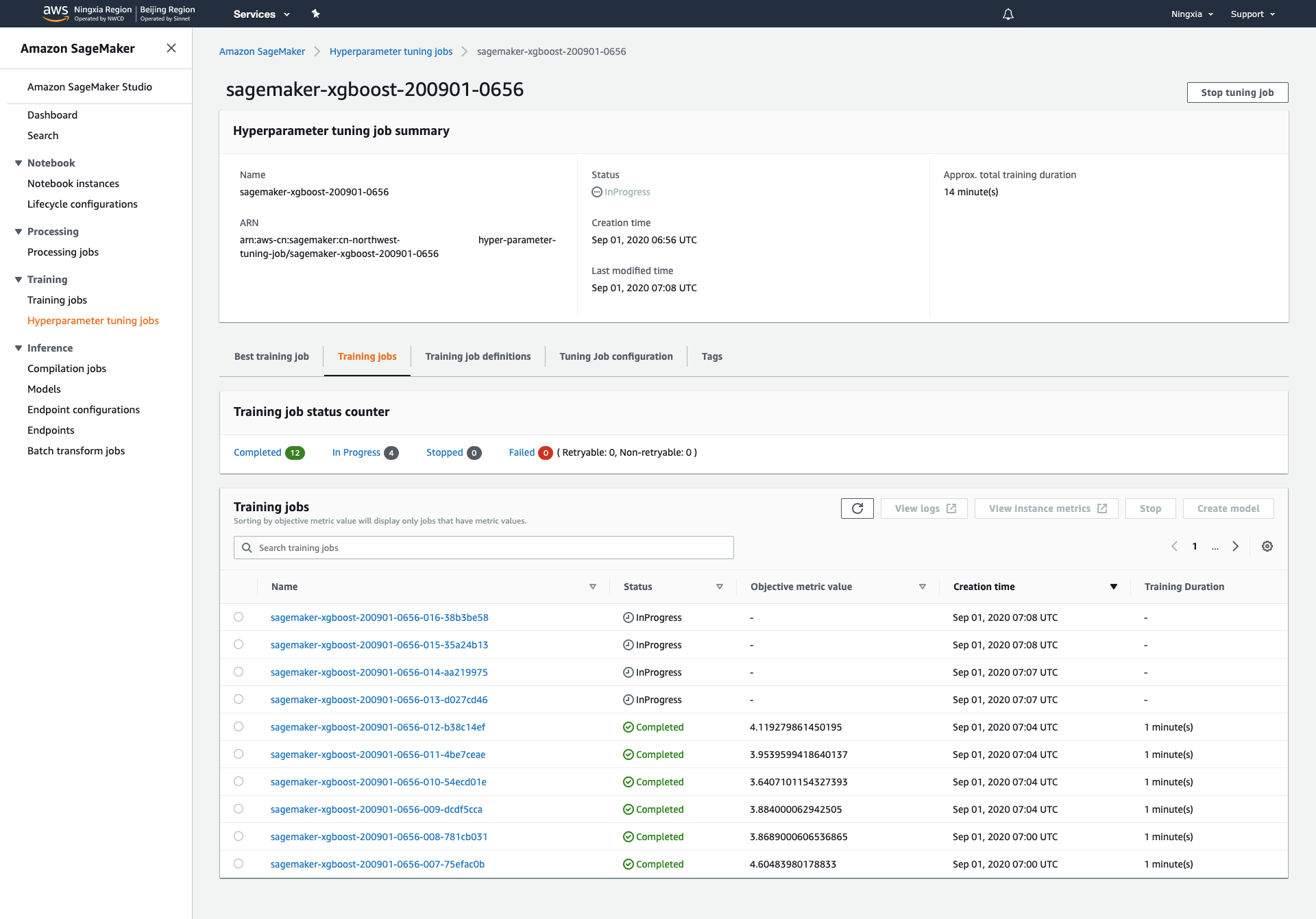The image size is (1316, 919).
Task: Click the Create model button
Action: pos(1228,508)
